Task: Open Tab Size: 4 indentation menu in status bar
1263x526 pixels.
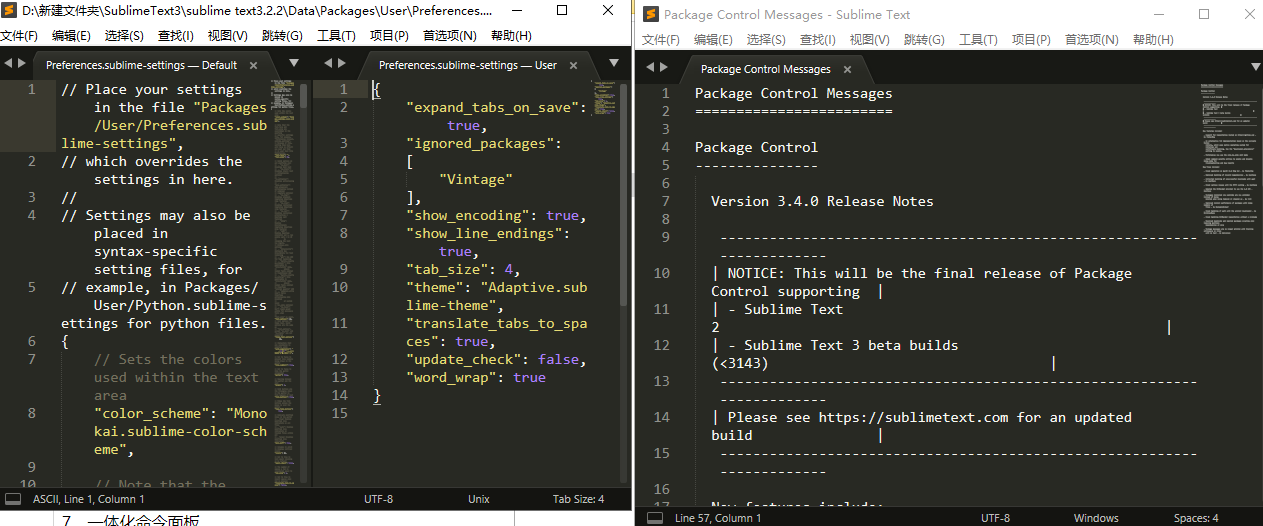Action: [579, 498]
